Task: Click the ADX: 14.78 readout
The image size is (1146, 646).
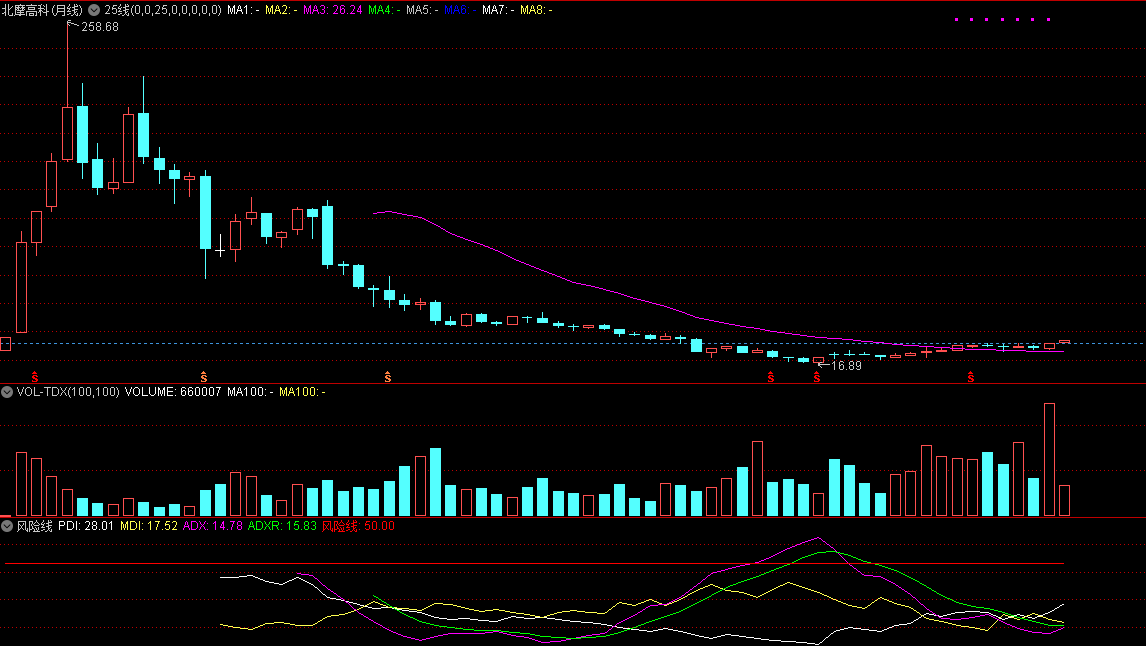Action: pos(213,525)
